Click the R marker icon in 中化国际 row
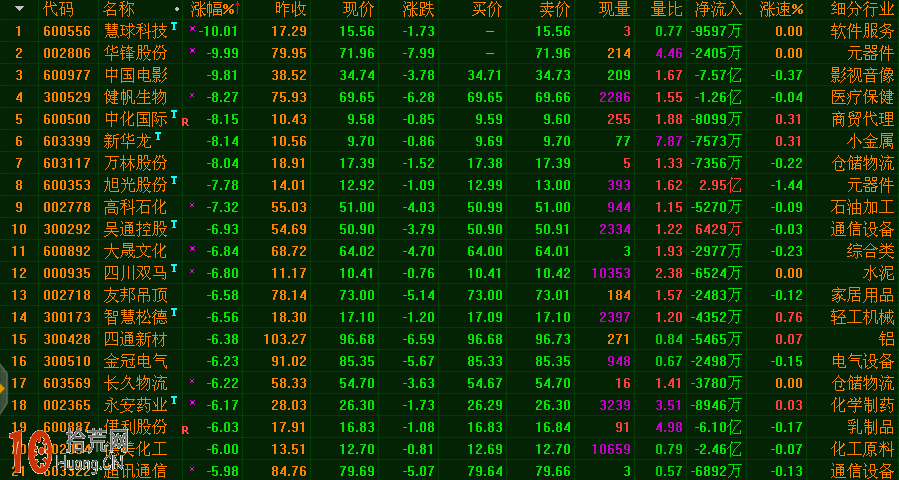Screen dimensions: 899x480 coord(185,122)
